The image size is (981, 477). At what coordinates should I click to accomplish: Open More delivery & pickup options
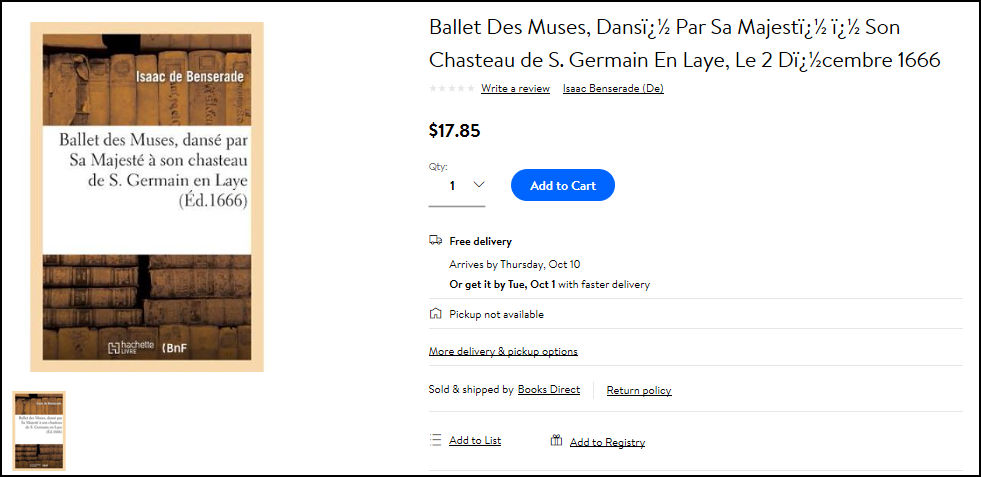pyautogui.click(x=503, y=351)
